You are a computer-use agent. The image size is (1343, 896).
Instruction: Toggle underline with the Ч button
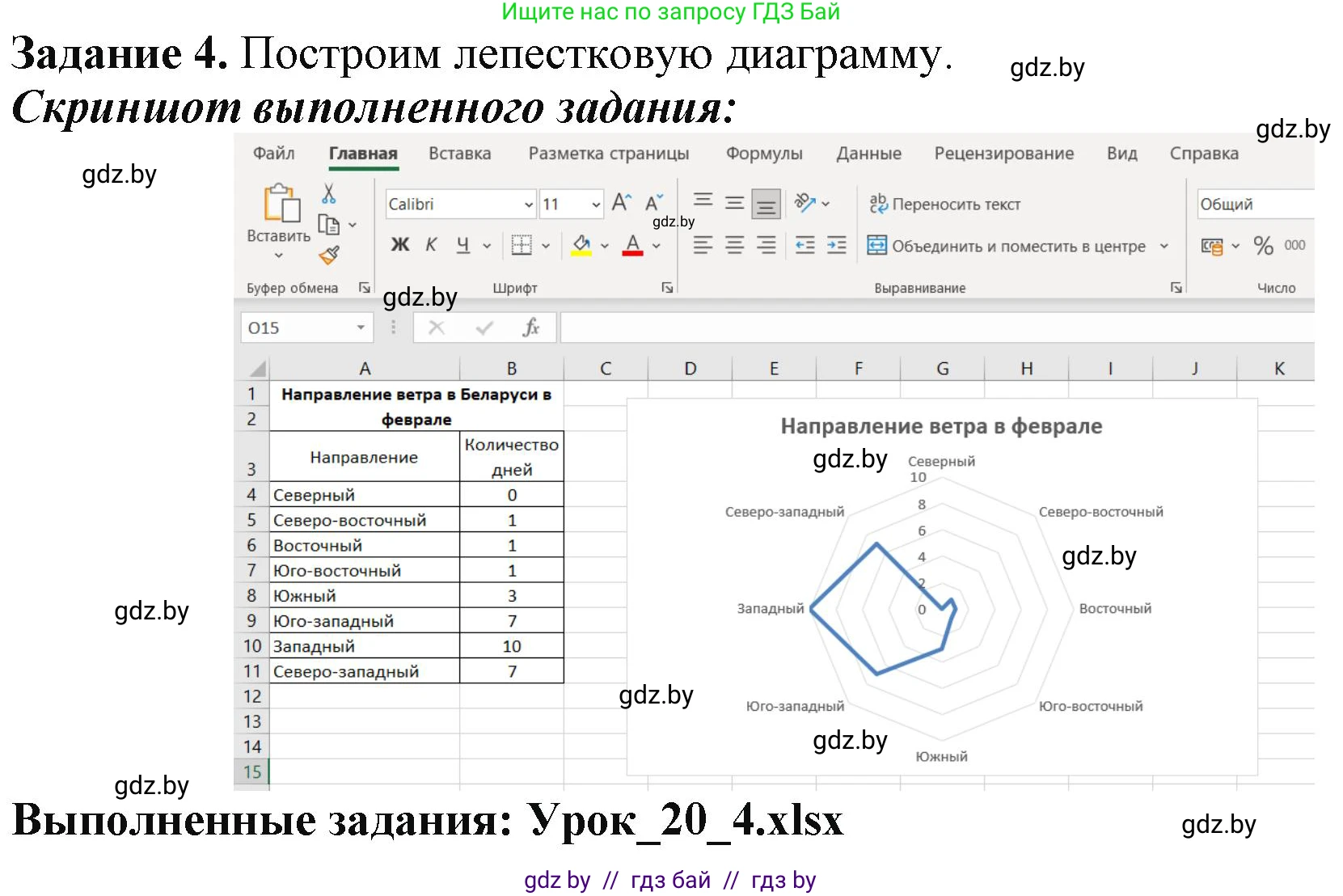[461, 245]
